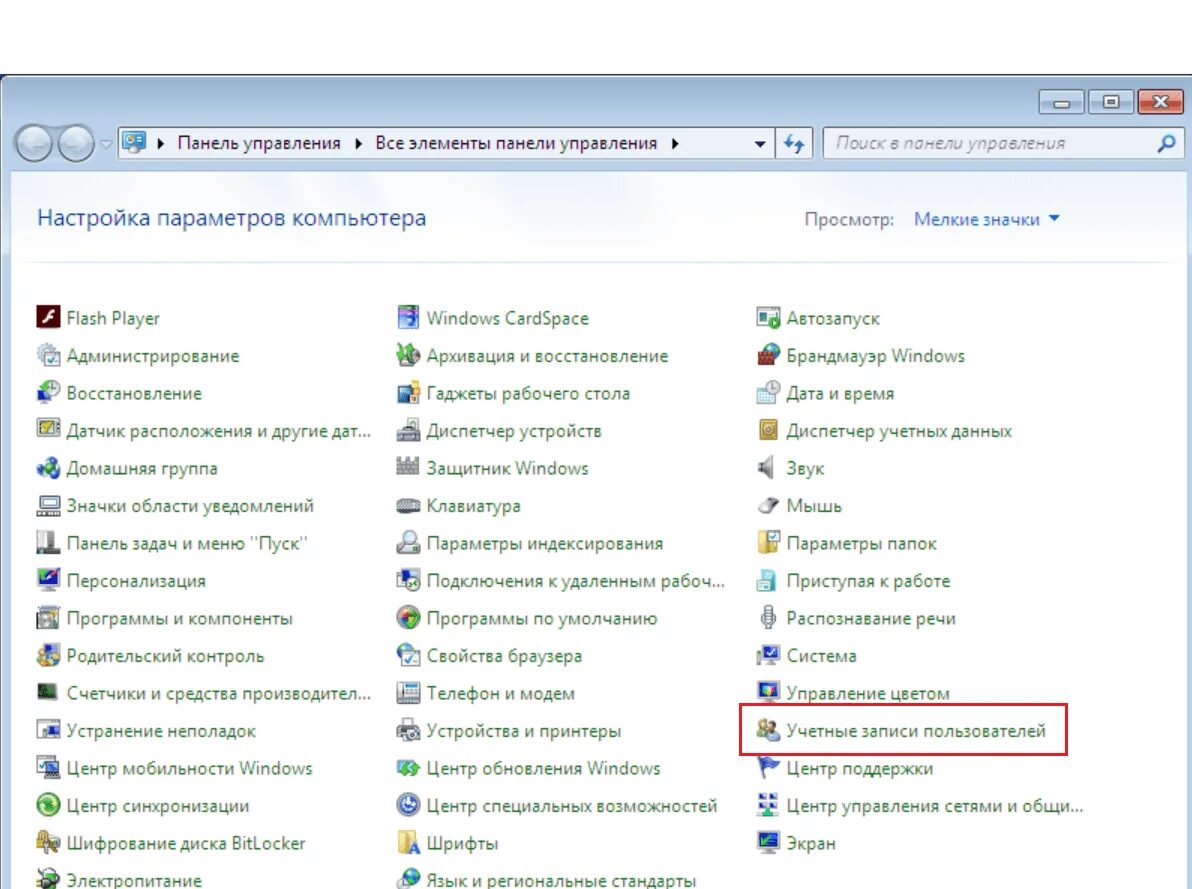1192x889 pixels.
Task: Click the Программы по умолчанию icon
Action: click(408, 617)
